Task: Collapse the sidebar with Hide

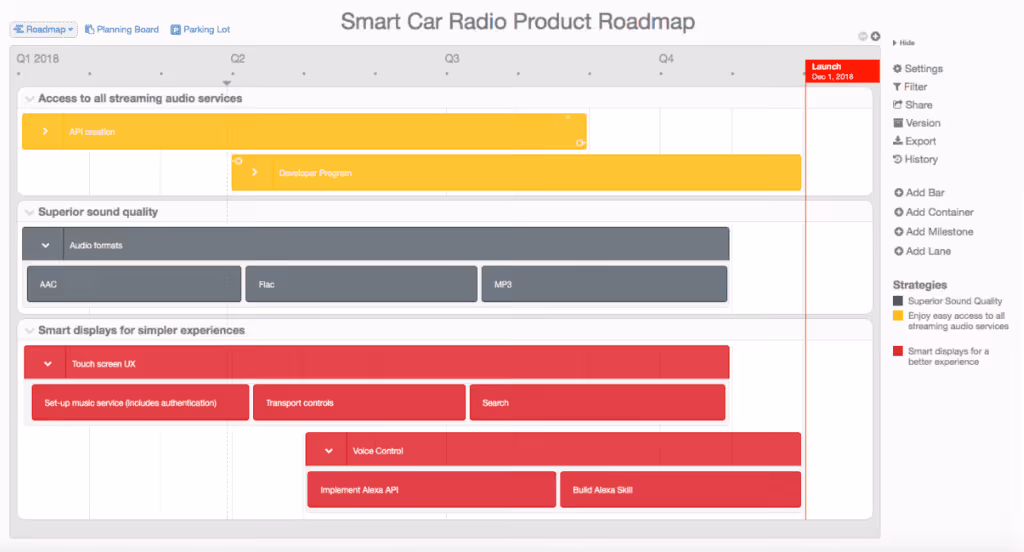Action: 904,43
